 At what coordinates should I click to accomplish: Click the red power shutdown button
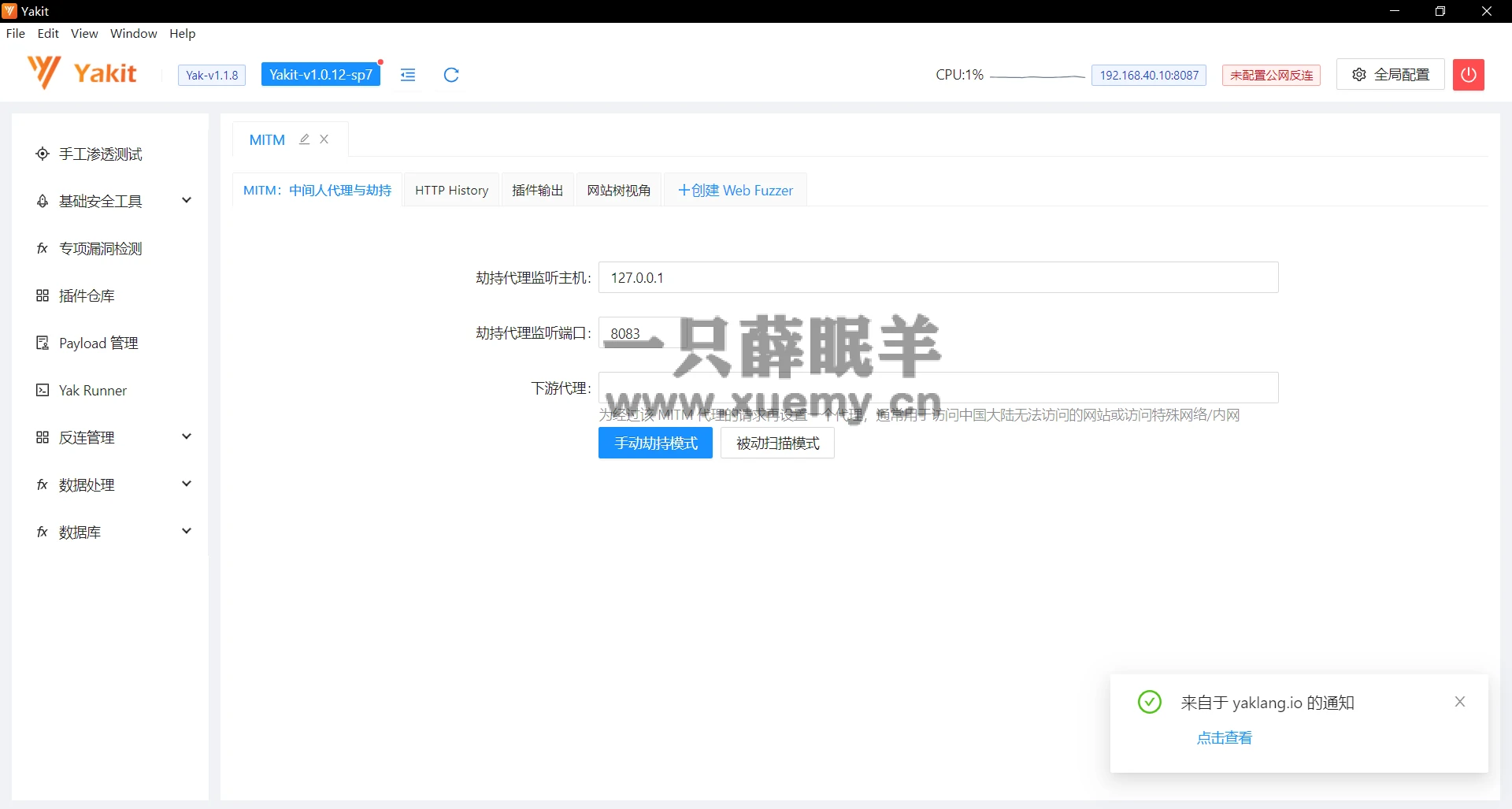[1468, 75]
